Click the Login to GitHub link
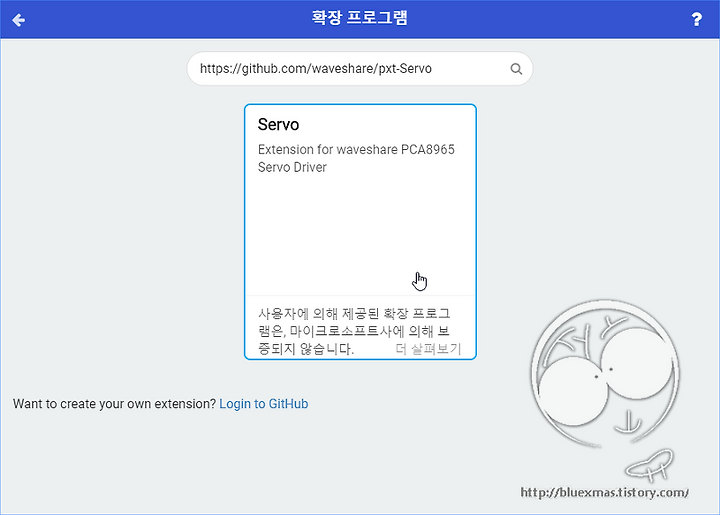This screenshot has width=720, height=515. [x=264, y=404]
